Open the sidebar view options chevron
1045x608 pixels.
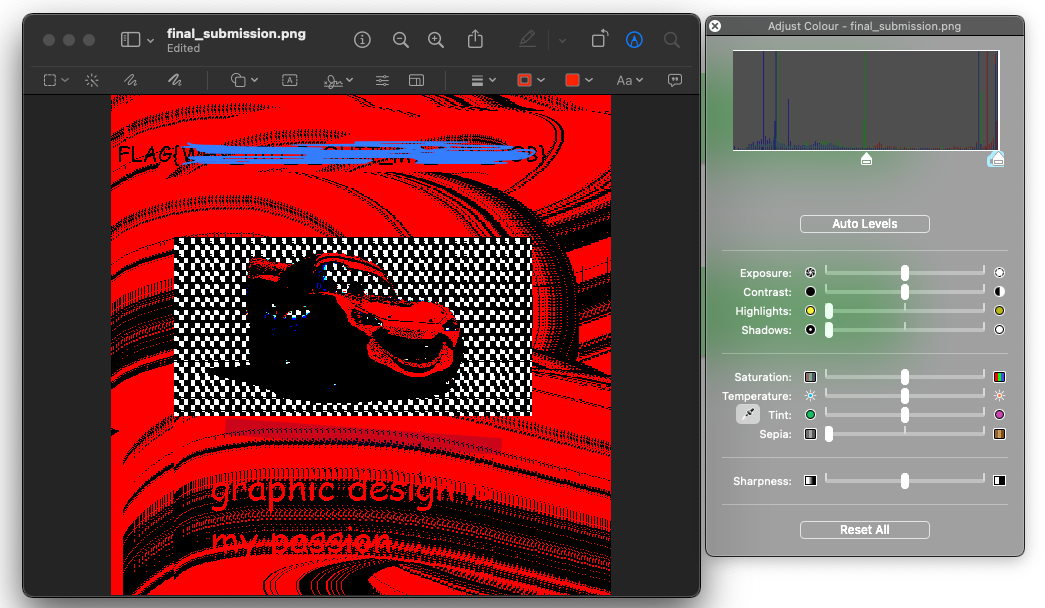tap(151, 41)
